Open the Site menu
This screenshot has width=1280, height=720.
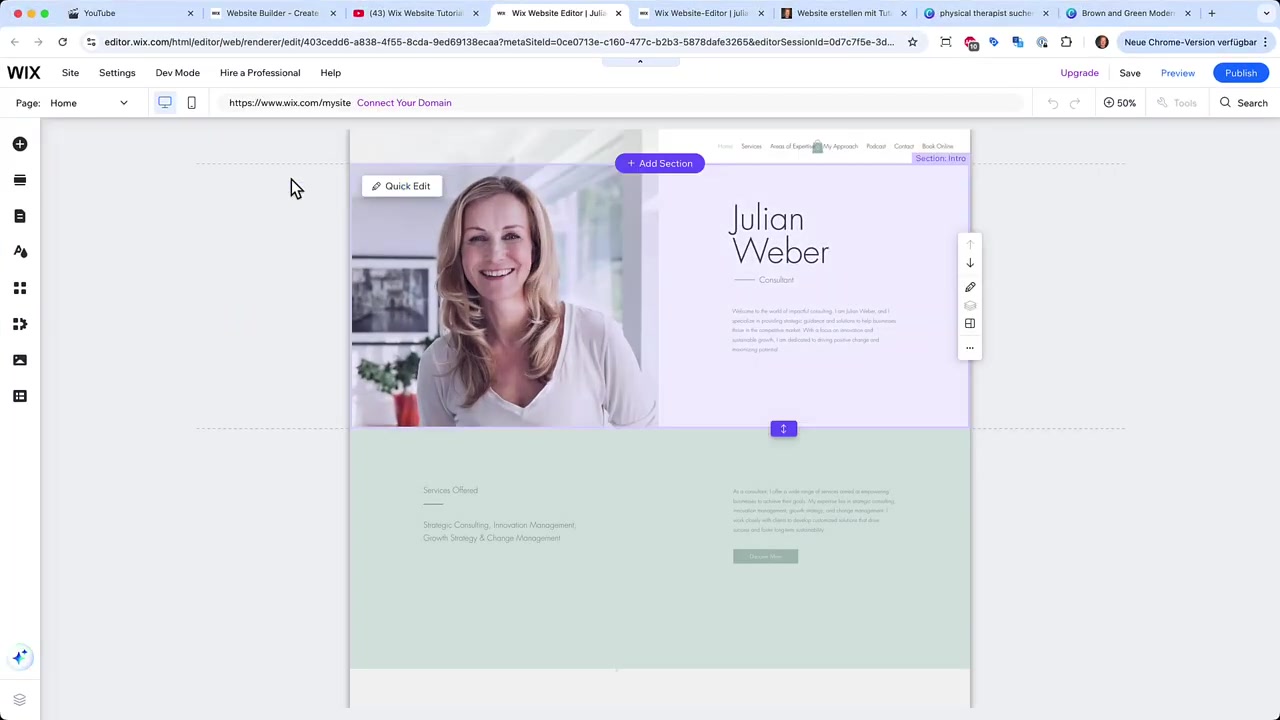(70, 73)
